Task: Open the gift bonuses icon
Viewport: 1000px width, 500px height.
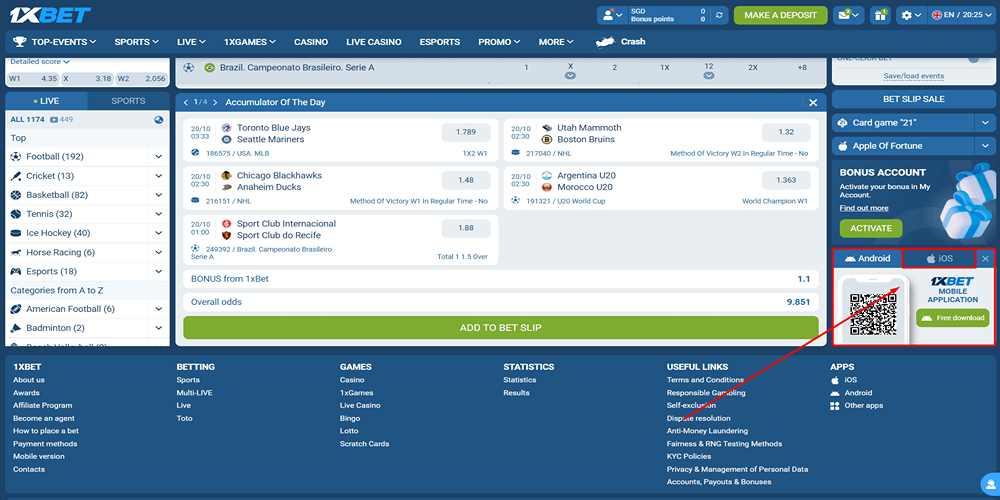Action: pos(880,15)
